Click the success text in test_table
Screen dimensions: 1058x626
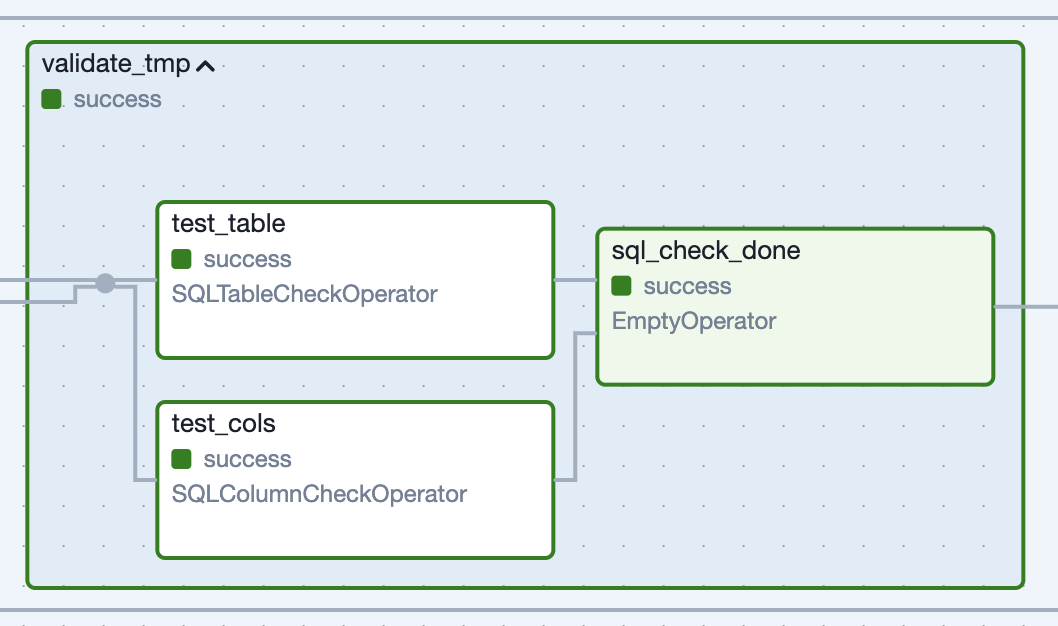click(247, 259)
